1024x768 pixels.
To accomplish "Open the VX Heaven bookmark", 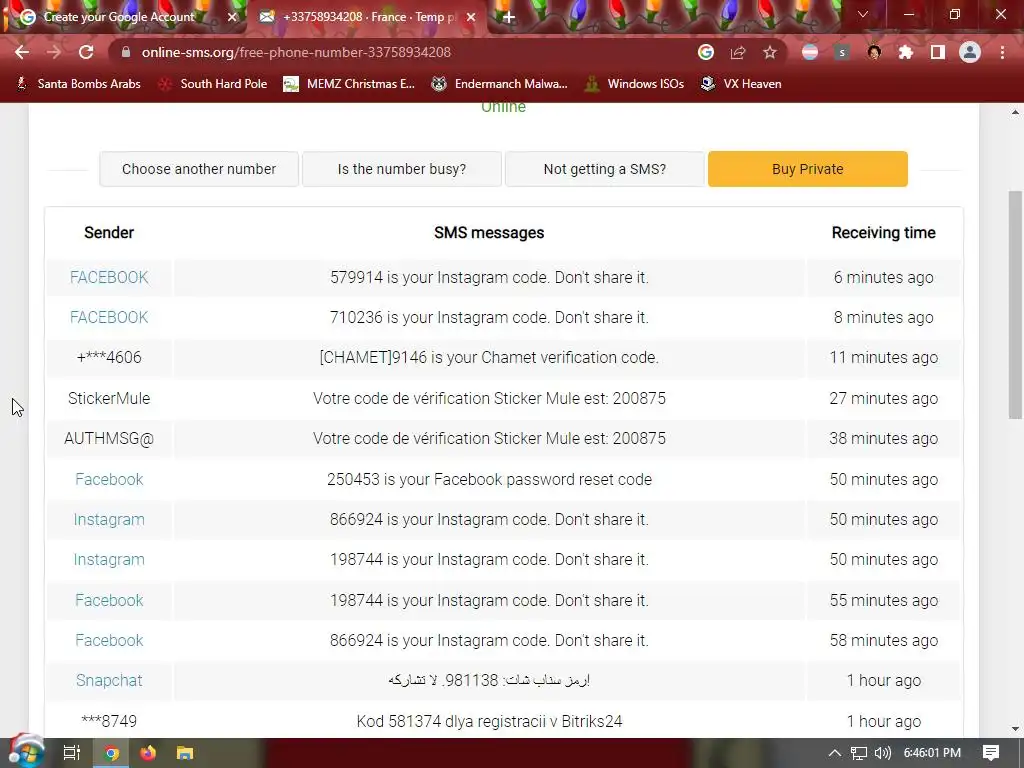I will (741, 84).
